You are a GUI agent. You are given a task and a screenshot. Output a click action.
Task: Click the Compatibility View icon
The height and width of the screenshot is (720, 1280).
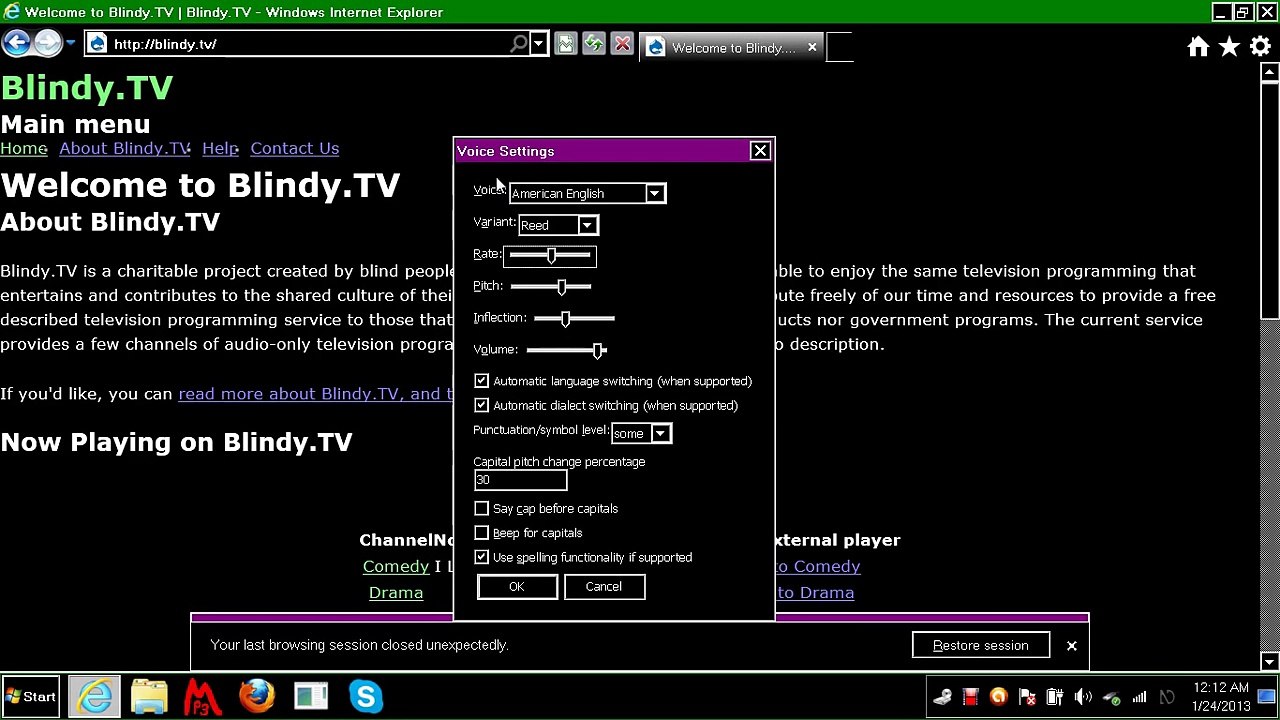coord(566,44)
